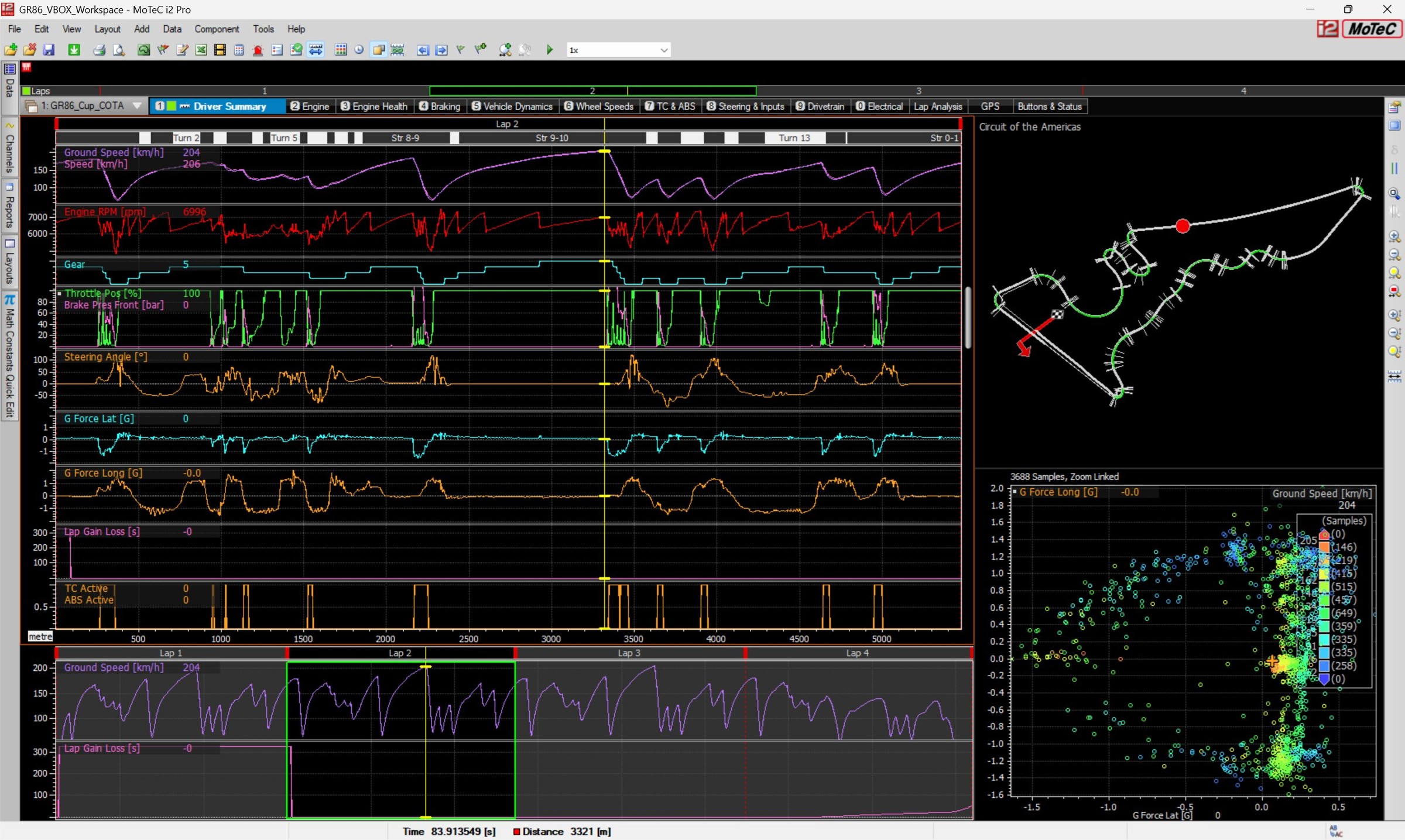
Task: Click the orange swatch in Ground Speed legend
Action: point(1324,547)
